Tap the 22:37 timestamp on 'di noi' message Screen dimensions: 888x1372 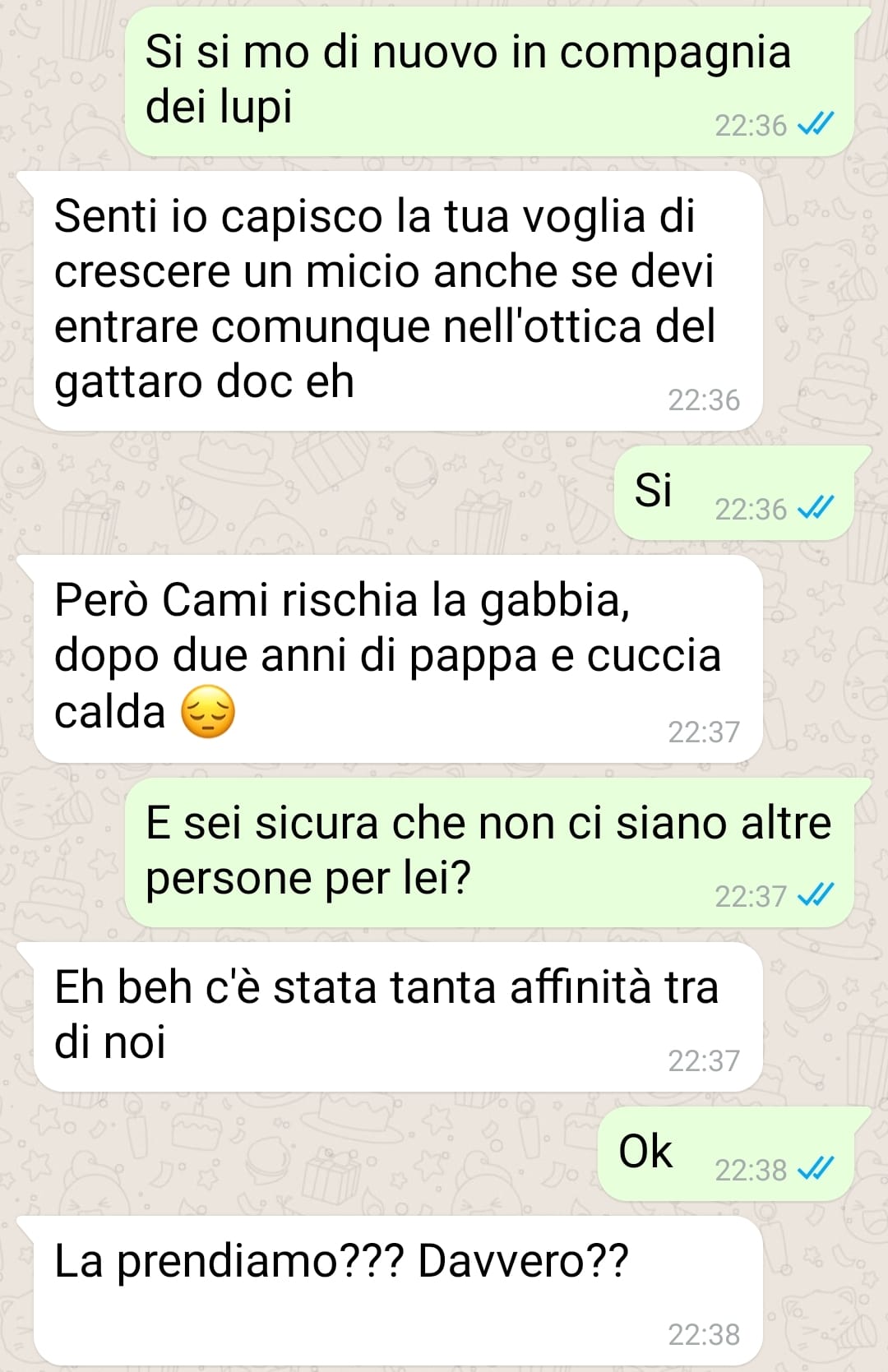pyautogui.click(x=704, y=1061)
